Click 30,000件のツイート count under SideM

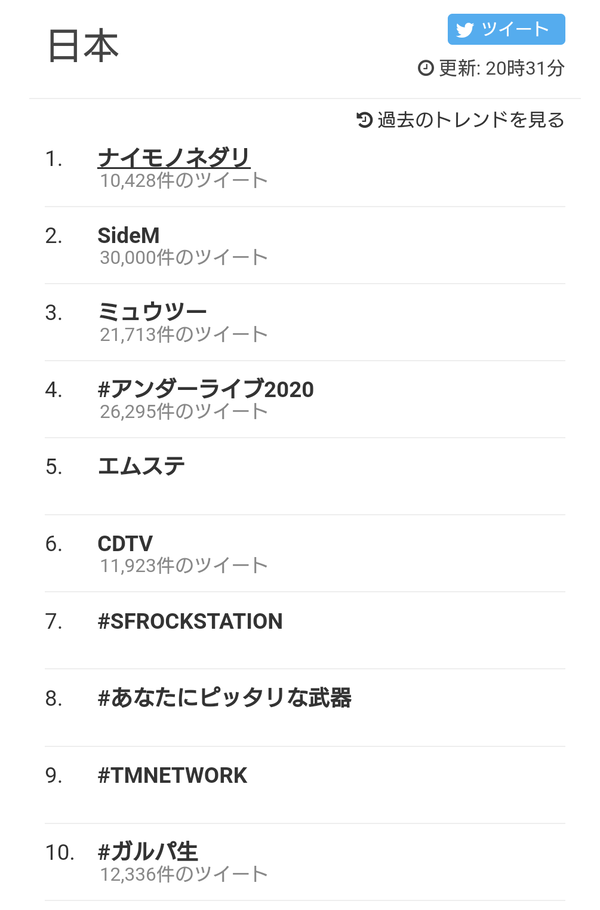click(183, 257)
